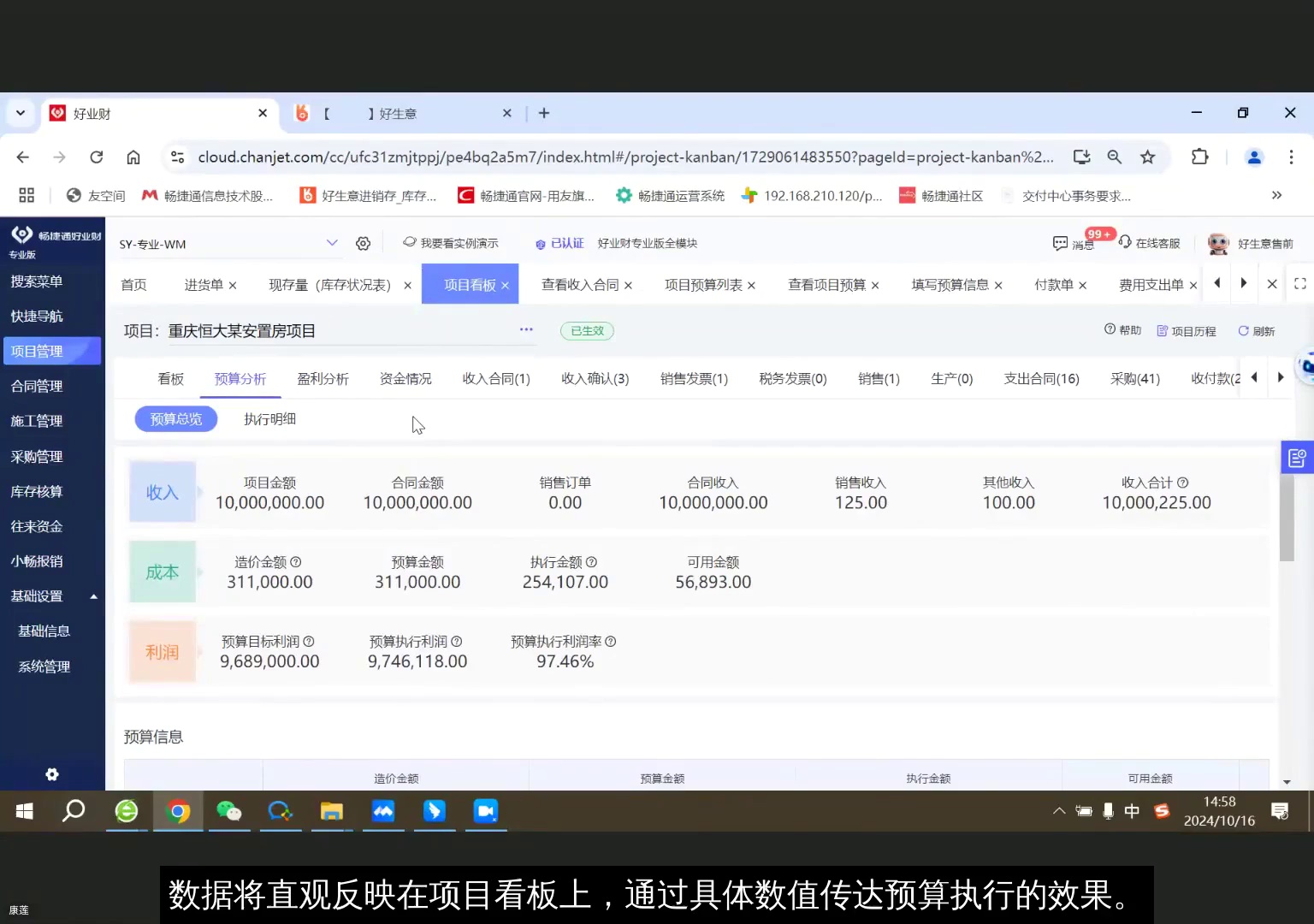Click the settings gear next to SY-专业-WM
This screenshot has height=924, width=1314.
[363, 243]
